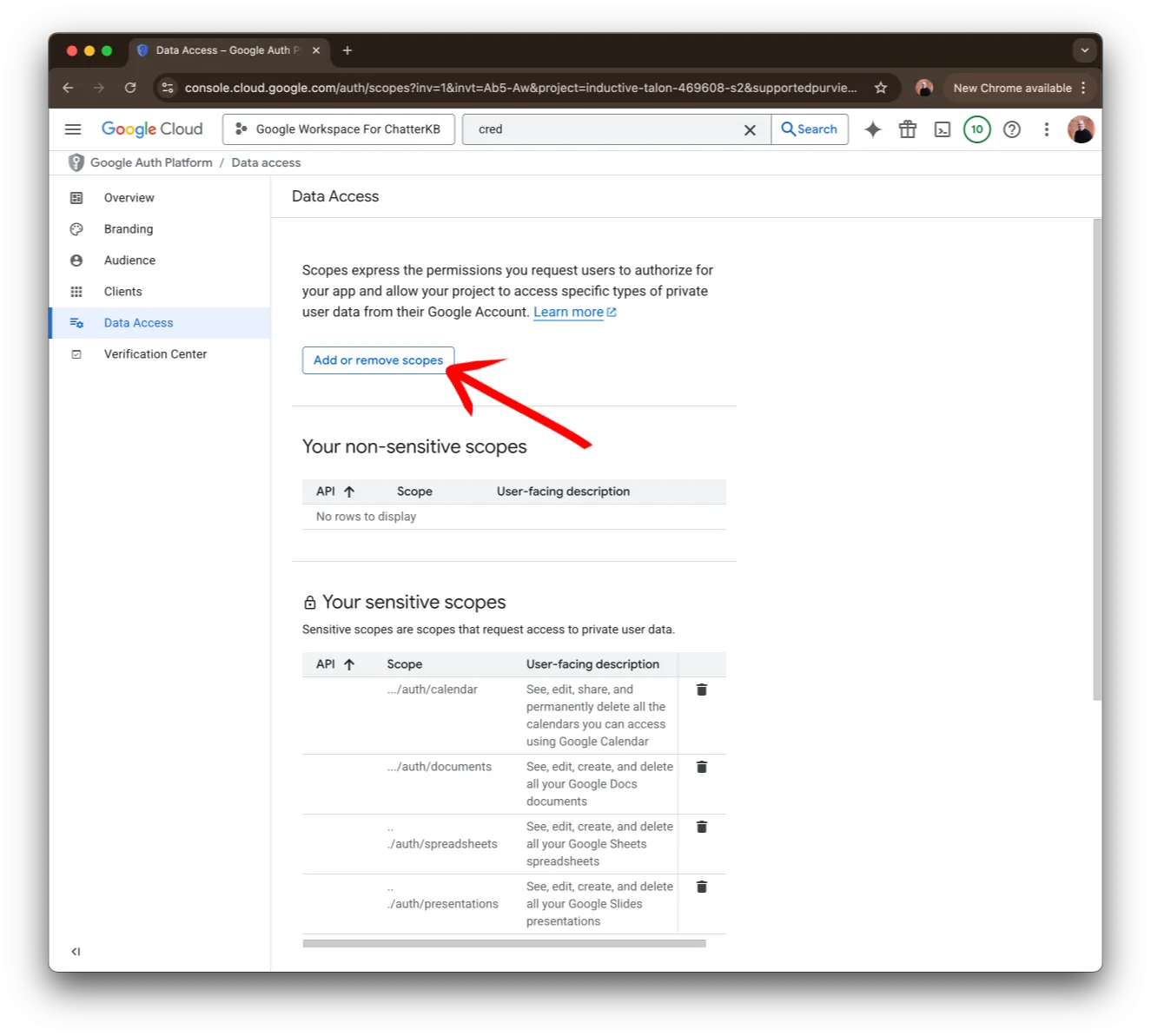Viewport: 1151px width, 1036px height.
Task: Click the horizontal scopes table scrollbar
Action: pyautogui.click(x=504, y=943)
